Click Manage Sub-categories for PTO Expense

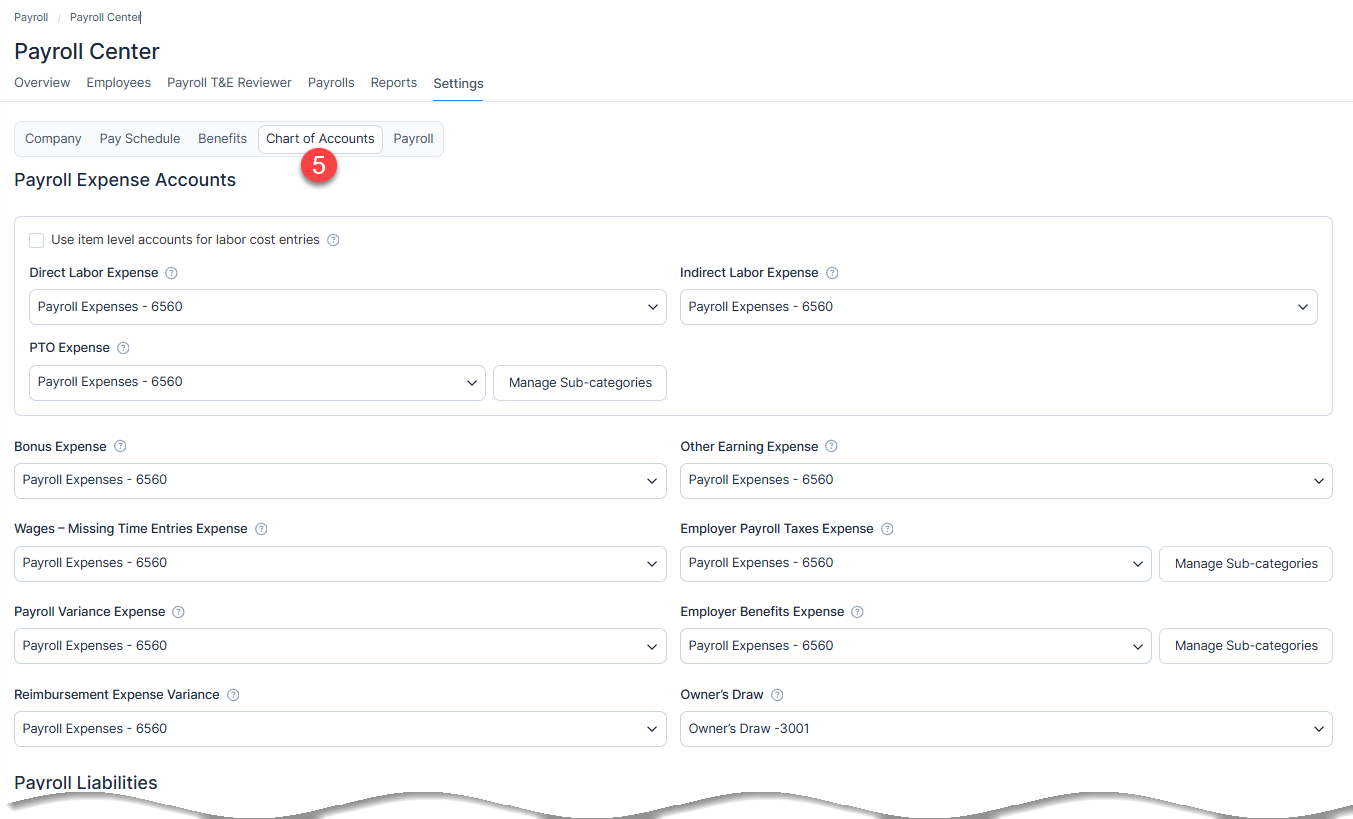(580, 383)
